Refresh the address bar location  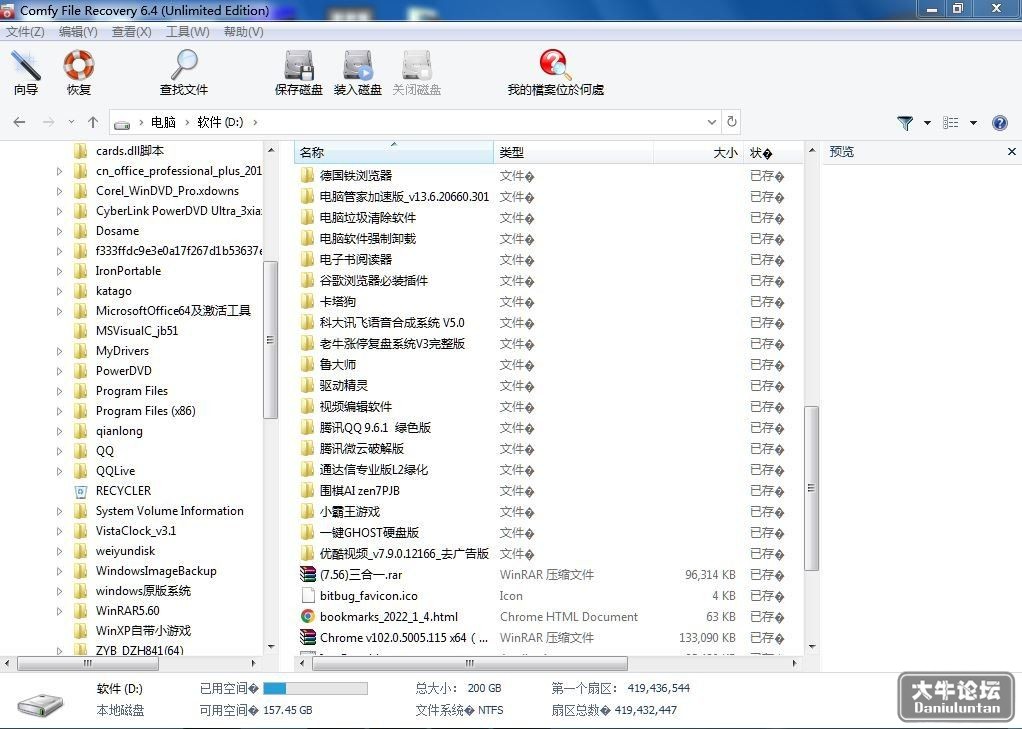pyautogui.click(x=732, y=122)
